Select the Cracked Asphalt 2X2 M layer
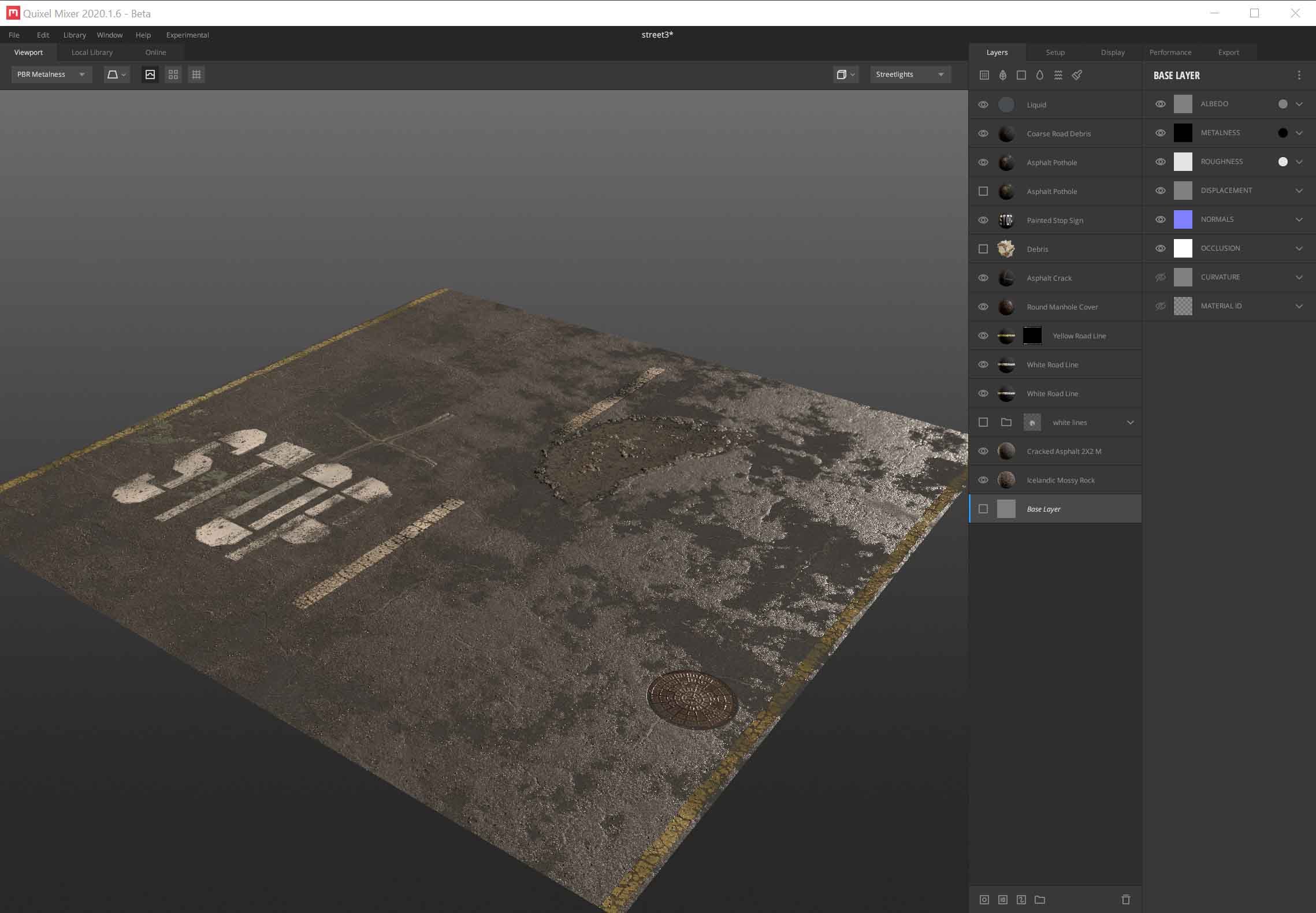 pos(1055,451)
